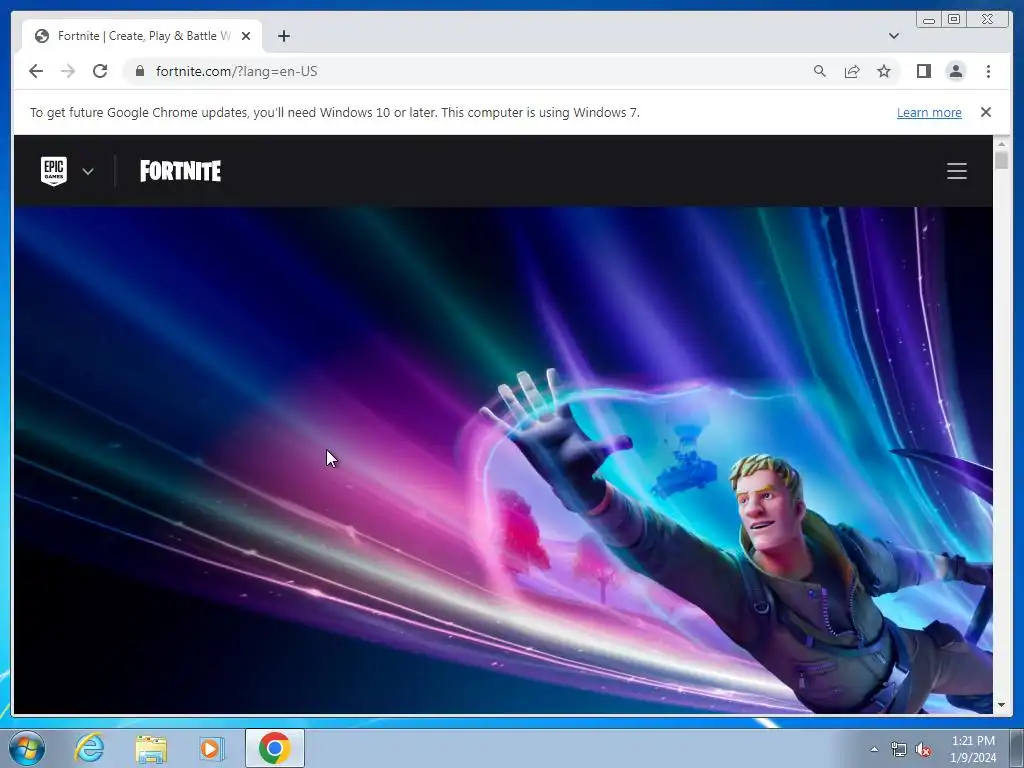Dismiss the Chrome update notification bar
The width and height of the screenshot is (1024, 768).
tap(986, 112)
